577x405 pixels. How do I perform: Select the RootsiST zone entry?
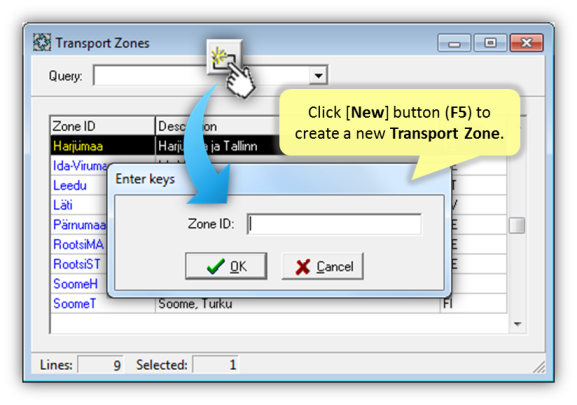click(77, 264)
